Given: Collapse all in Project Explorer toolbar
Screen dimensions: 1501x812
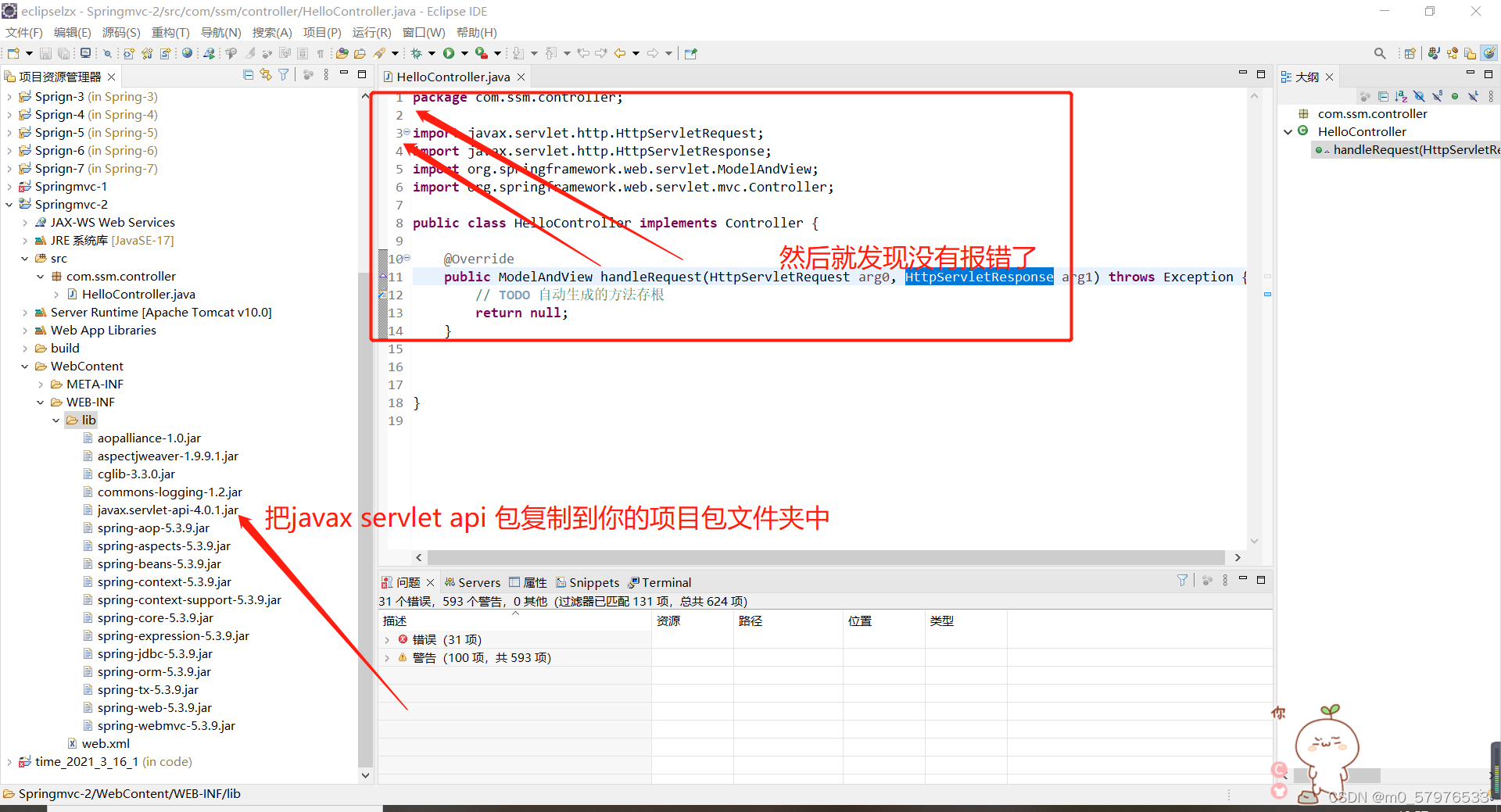Looking at the screenshot, I should click(x=248, y=75).
